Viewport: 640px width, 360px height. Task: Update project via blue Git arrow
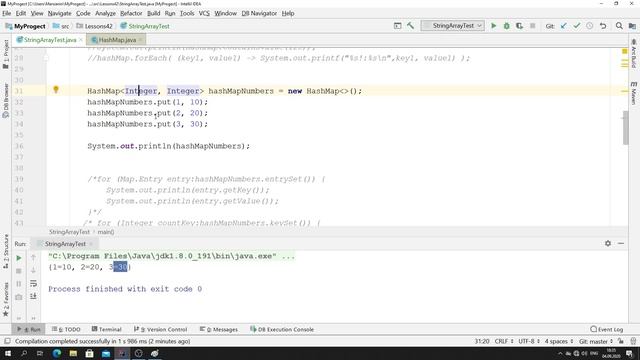tap(564, 26)
